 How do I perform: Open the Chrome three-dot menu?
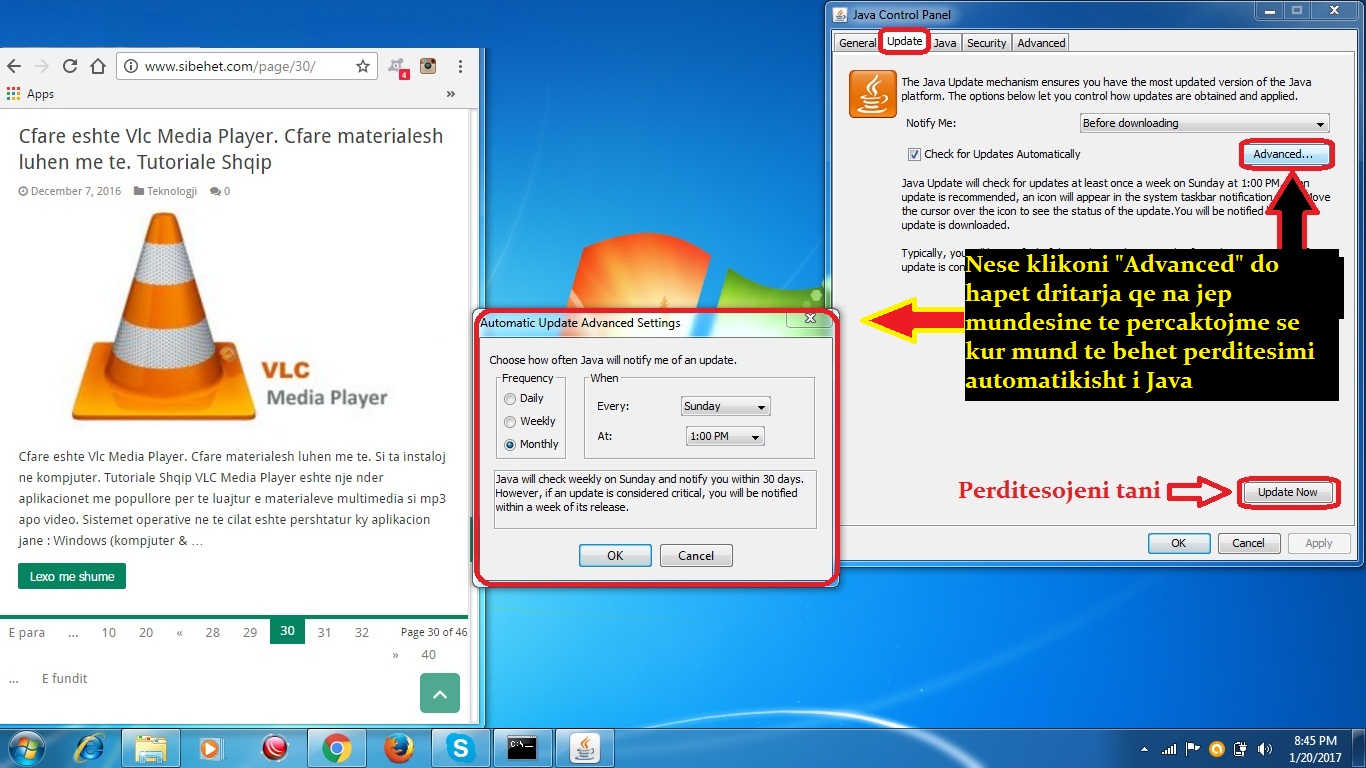pyautogui.click(x=460, y=66)
